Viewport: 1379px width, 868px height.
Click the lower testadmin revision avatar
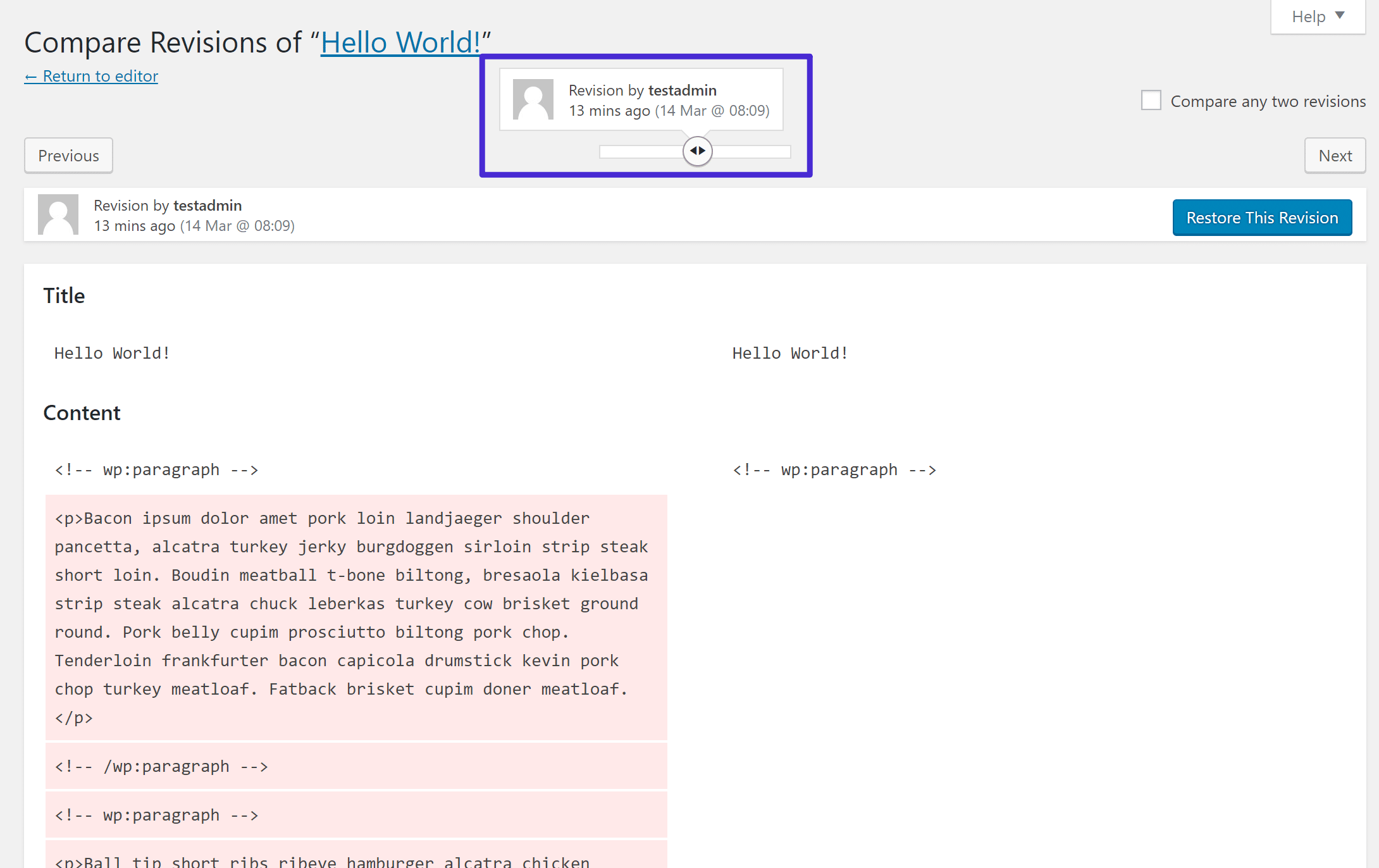[58, 214]
